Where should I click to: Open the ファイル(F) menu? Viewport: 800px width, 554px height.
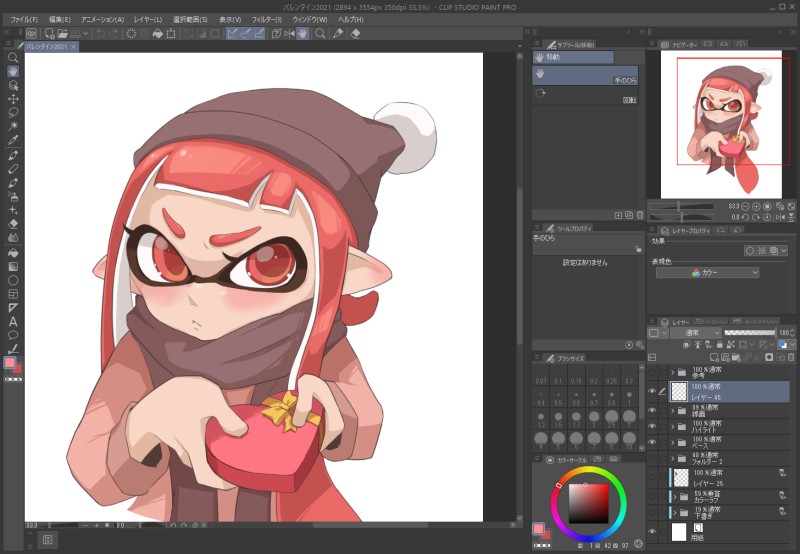tap(24, 19)
